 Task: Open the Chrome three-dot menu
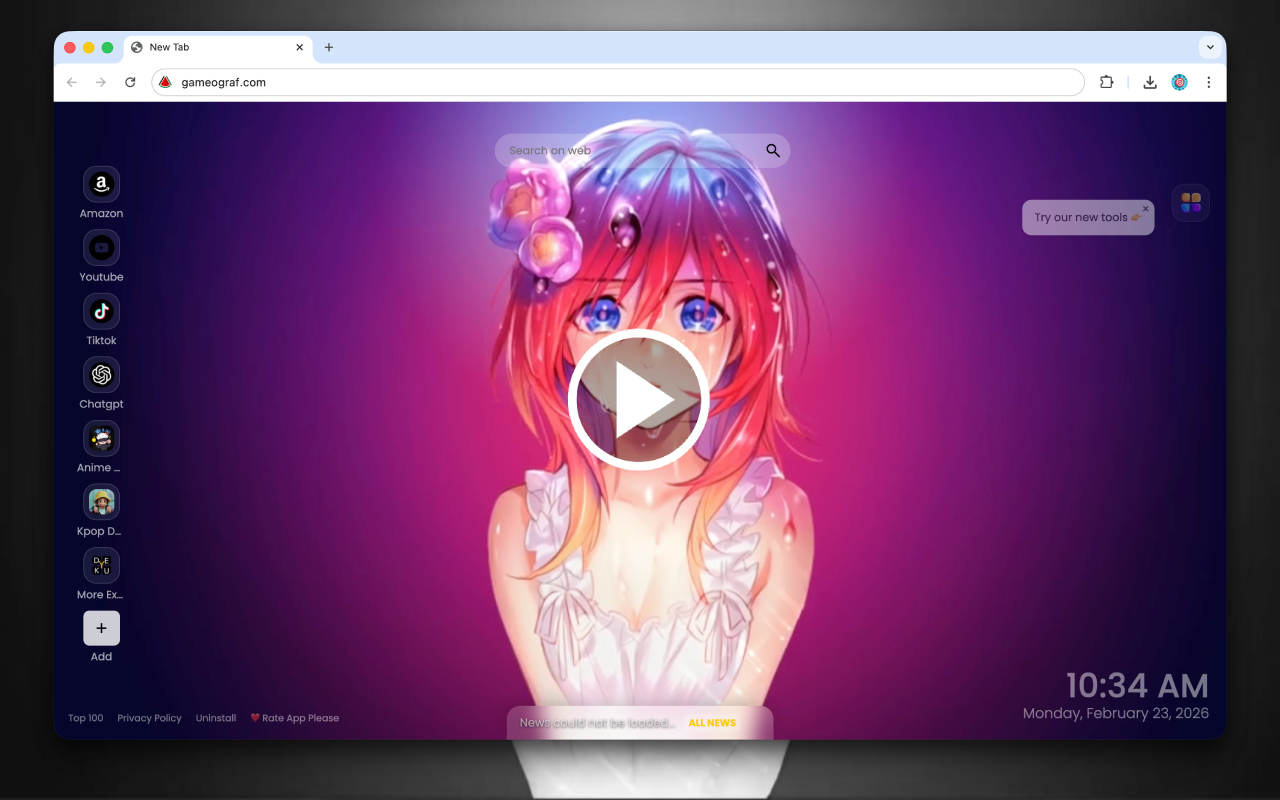1209,82
